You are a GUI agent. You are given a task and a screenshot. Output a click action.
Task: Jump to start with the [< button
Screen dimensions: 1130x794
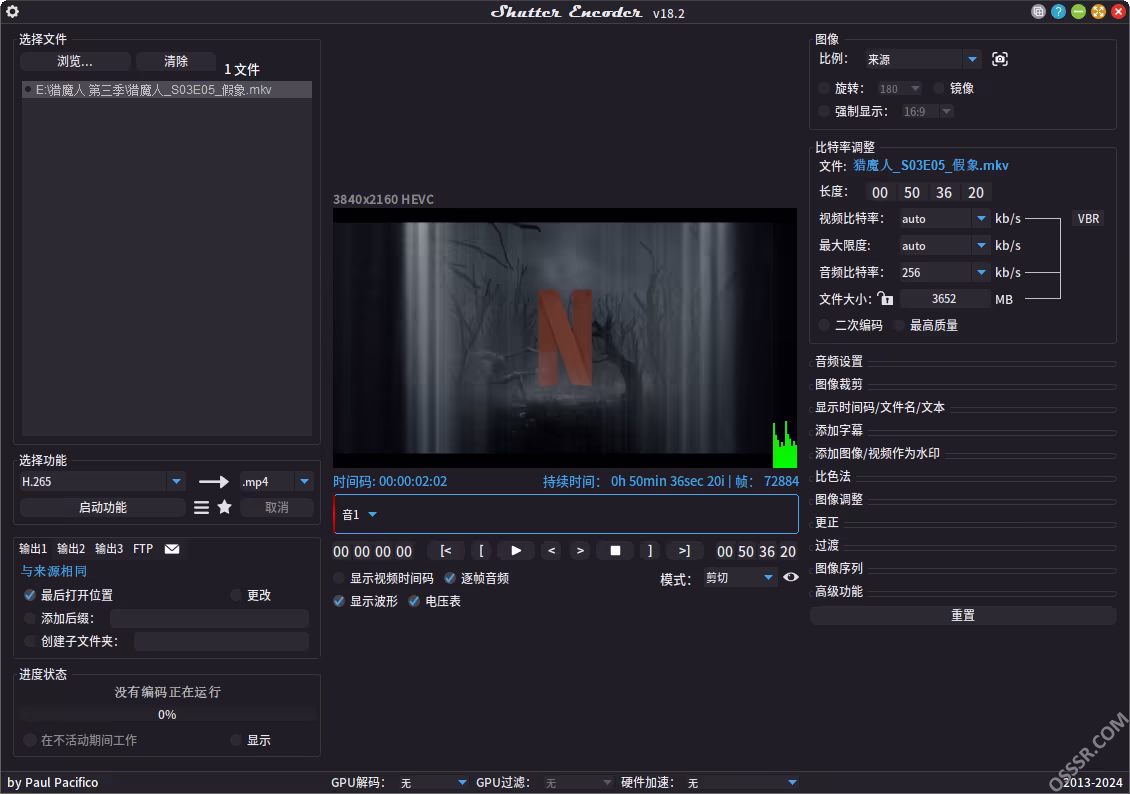pyautogui.click(x=446, y=550)
